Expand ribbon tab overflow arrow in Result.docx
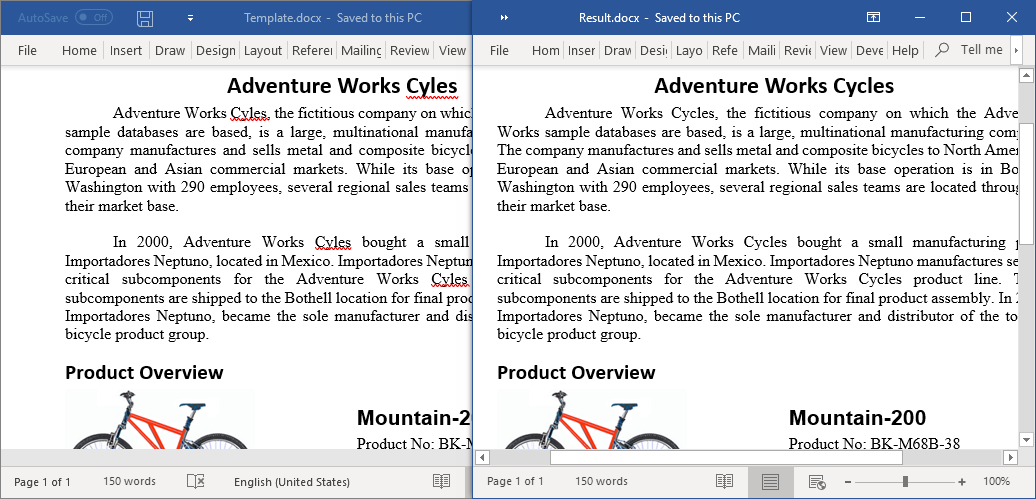 (1016, 51)
